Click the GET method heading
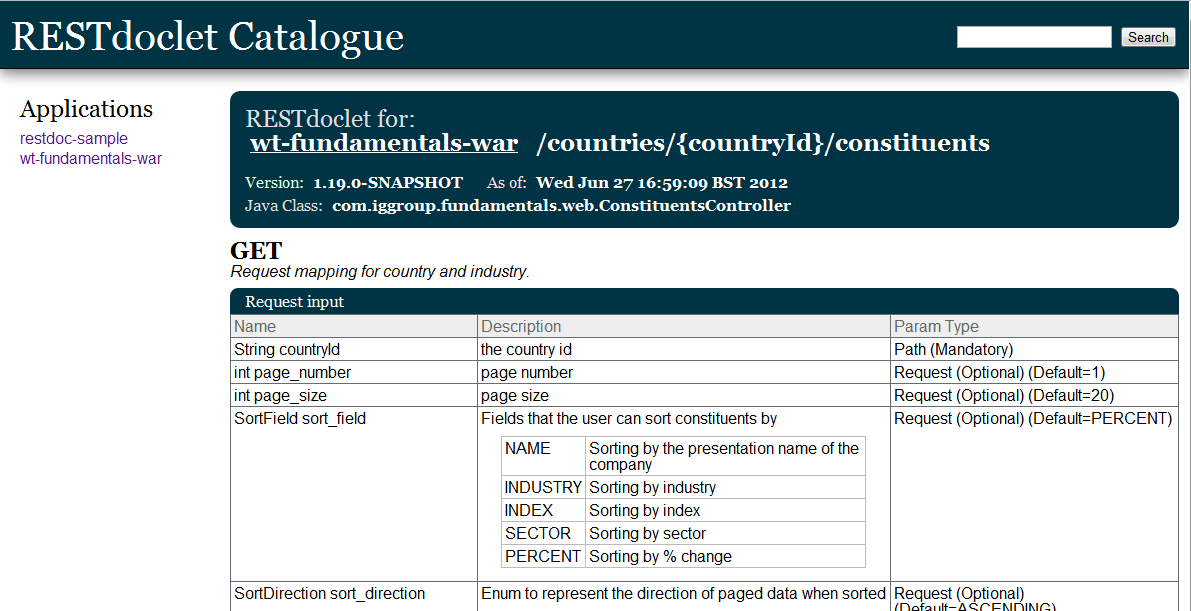The width and height of the screenshot is (1191, 611). [256, 251]
